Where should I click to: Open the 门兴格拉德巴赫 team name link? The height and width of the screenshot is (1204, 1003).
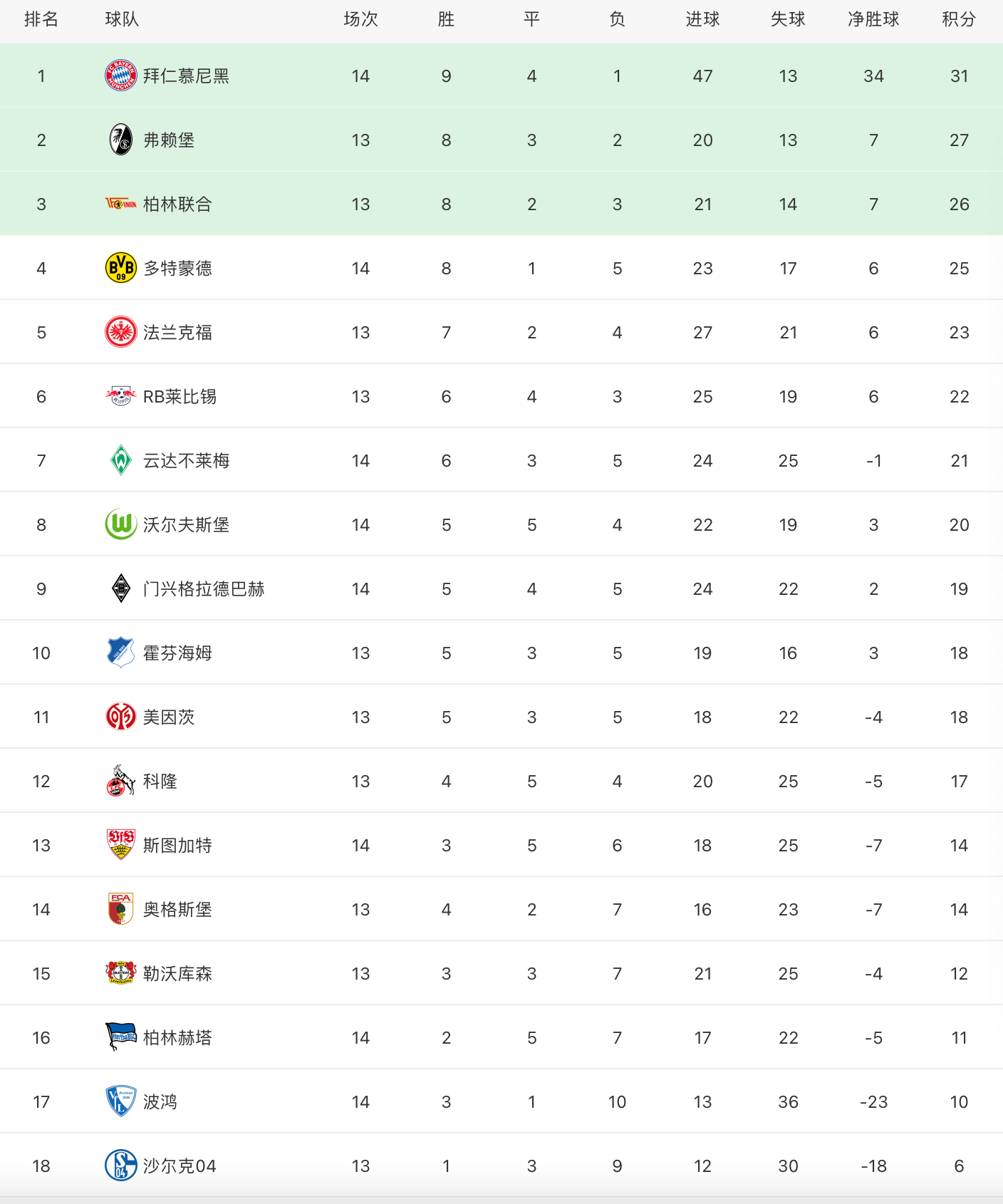click(204, 588)
